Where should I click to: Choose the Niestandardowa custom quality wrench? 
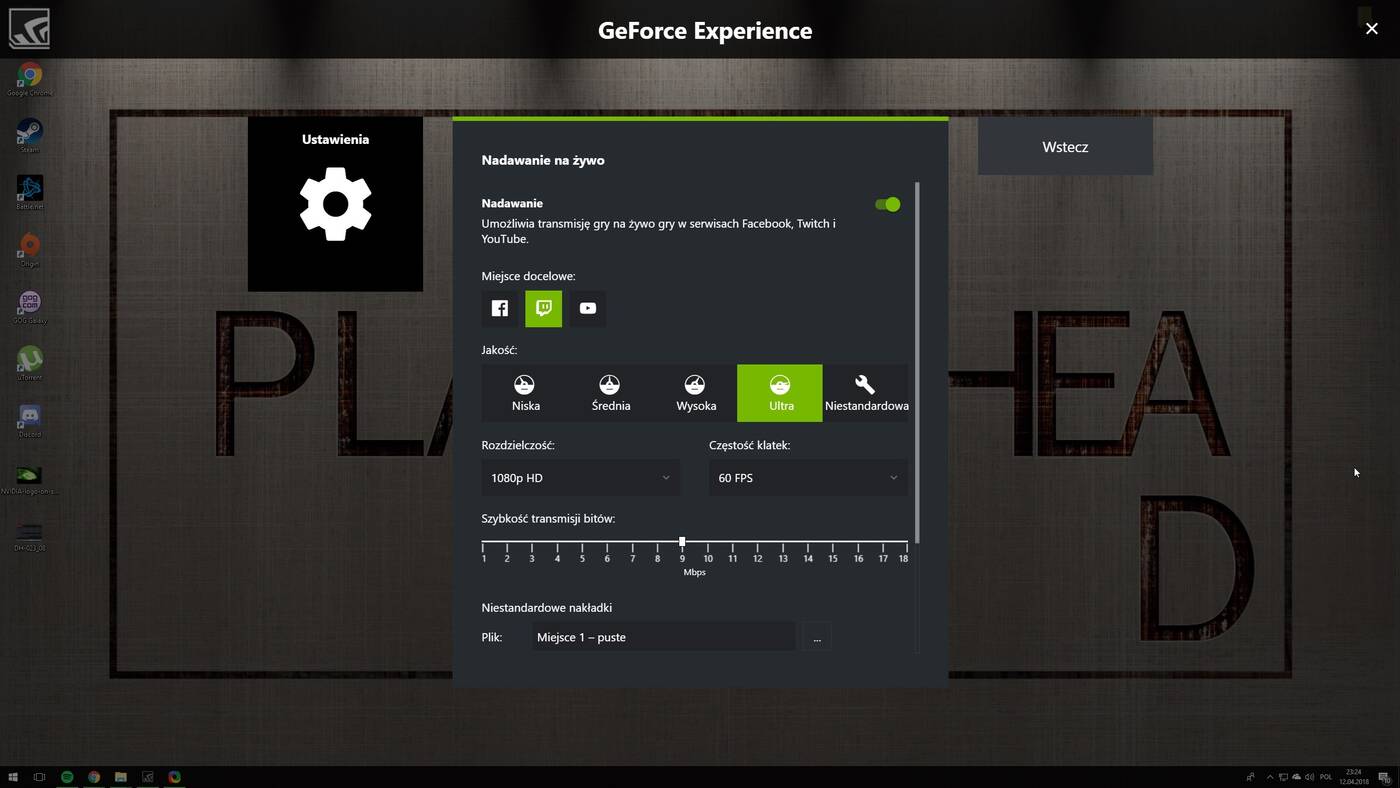pyautogui.click(x=865, y=392)
